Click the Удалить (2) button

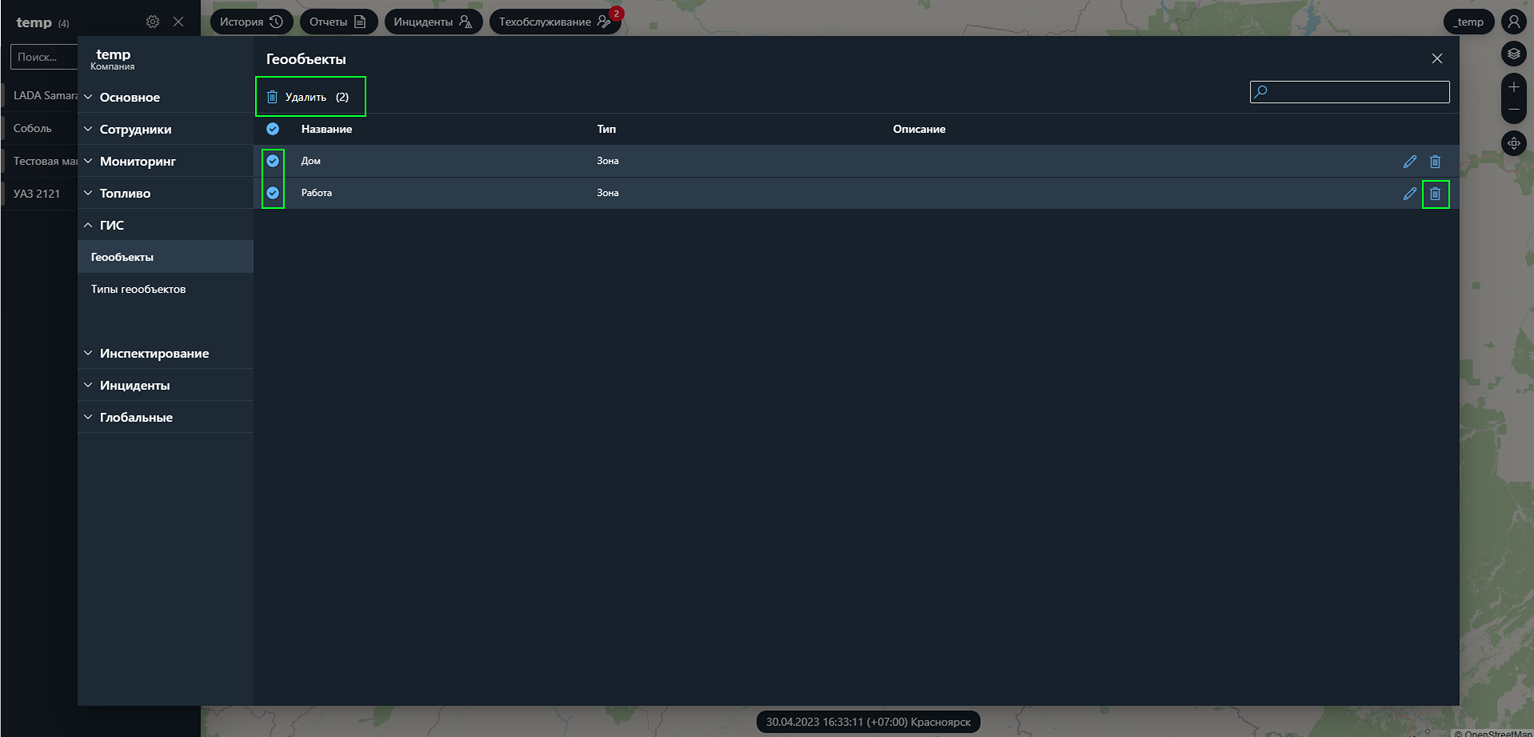pos(310,97)
